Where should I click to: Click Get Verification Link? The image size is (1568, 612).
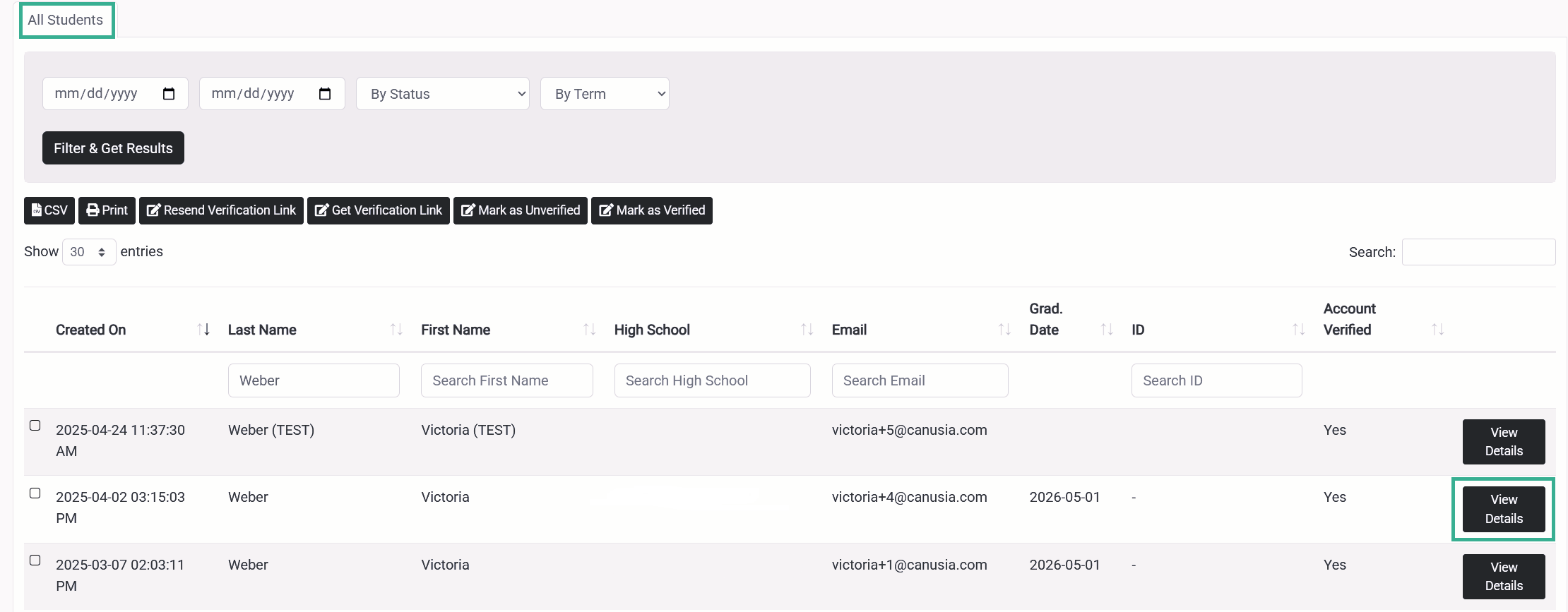click(x=379, y=210)
